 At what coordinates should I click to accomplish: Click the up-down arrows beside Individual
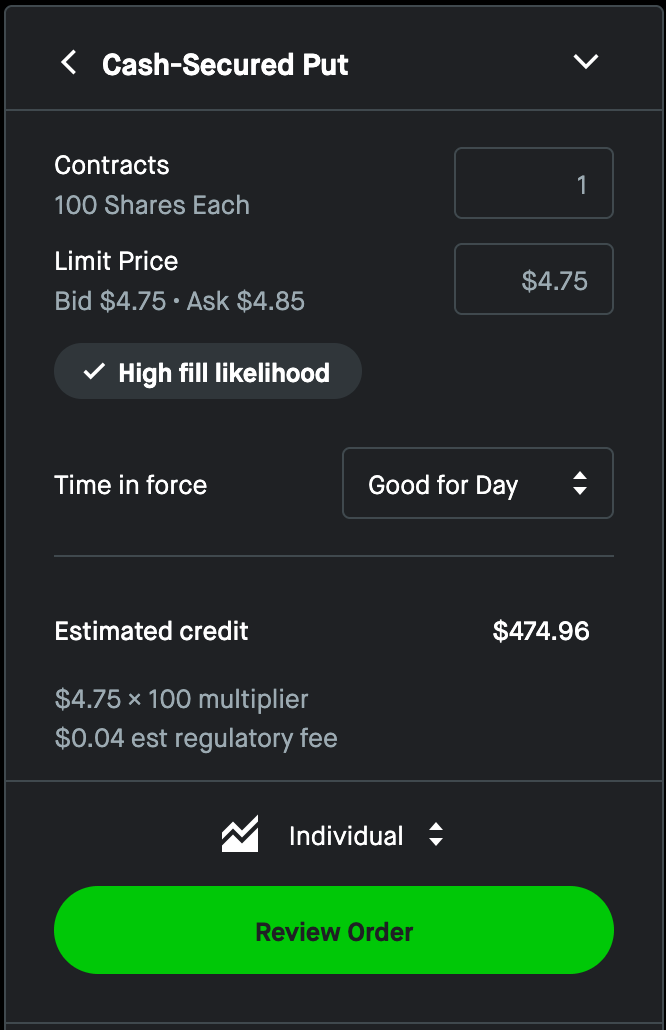pyautogui.click(x=436, y=835)
